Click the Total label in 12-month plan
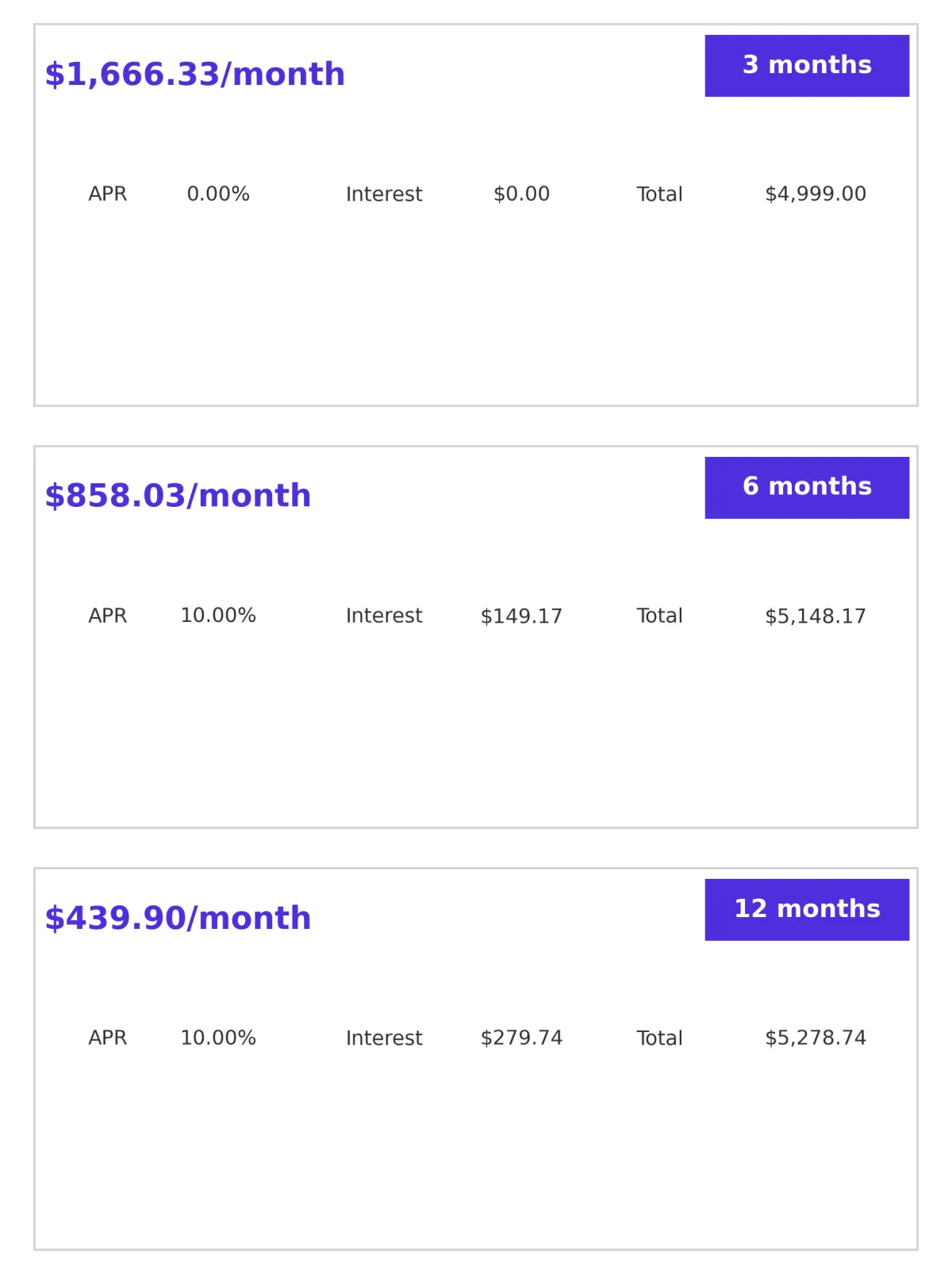952x1274 pixels. point(659,1038)
